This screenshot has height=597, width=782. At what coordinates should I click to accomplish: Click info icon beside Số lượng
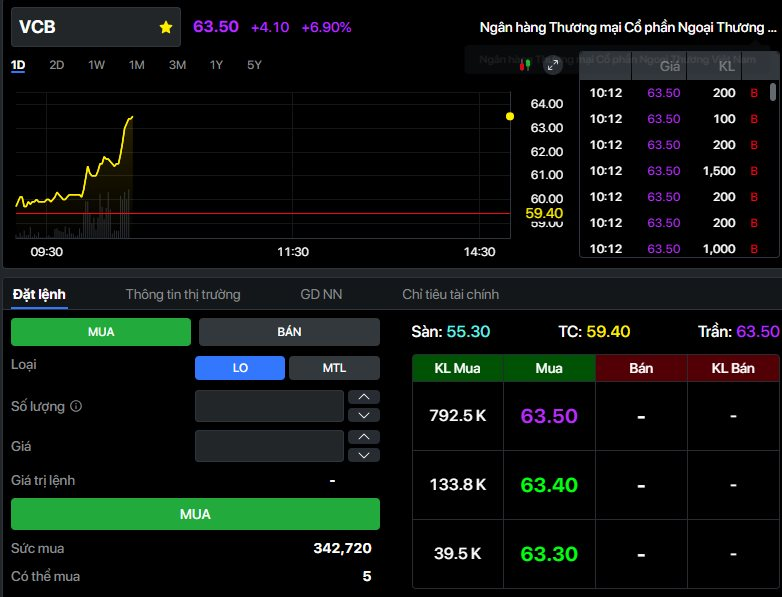coord(76,407)
